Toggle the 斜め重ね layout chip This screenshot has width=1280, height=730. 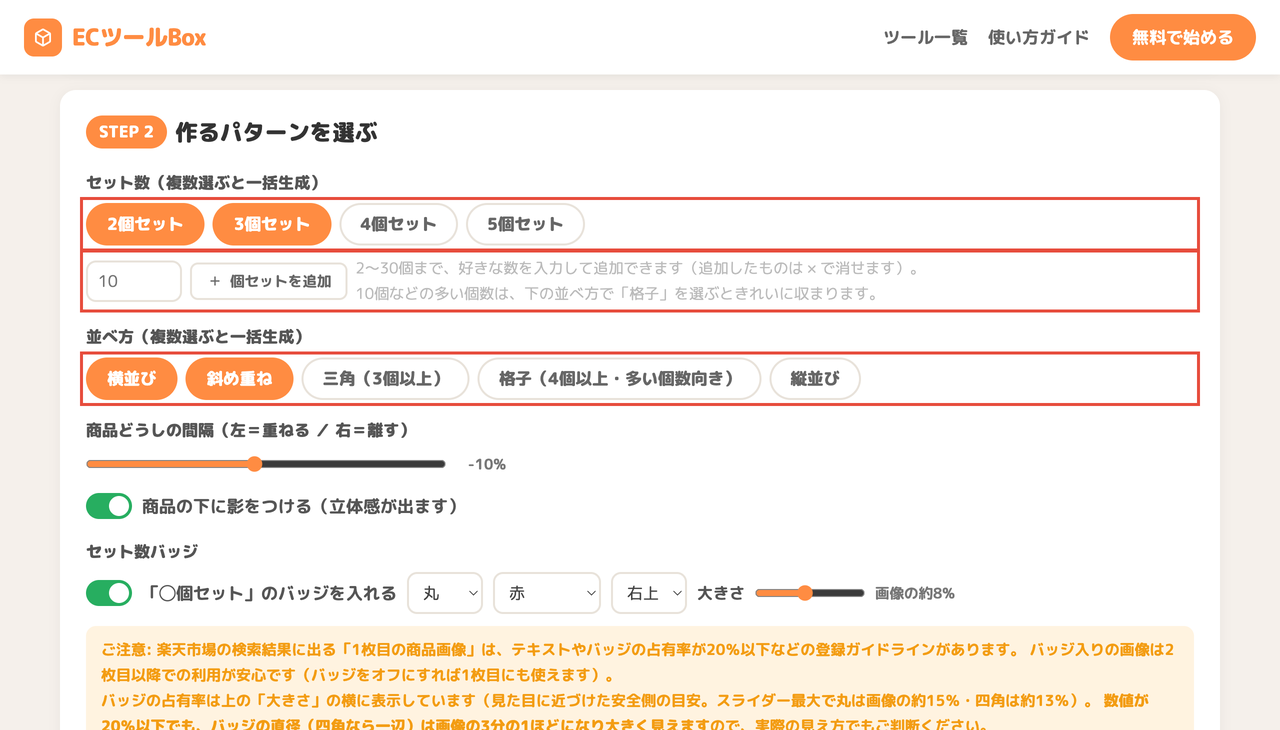[x=240, y=379]
